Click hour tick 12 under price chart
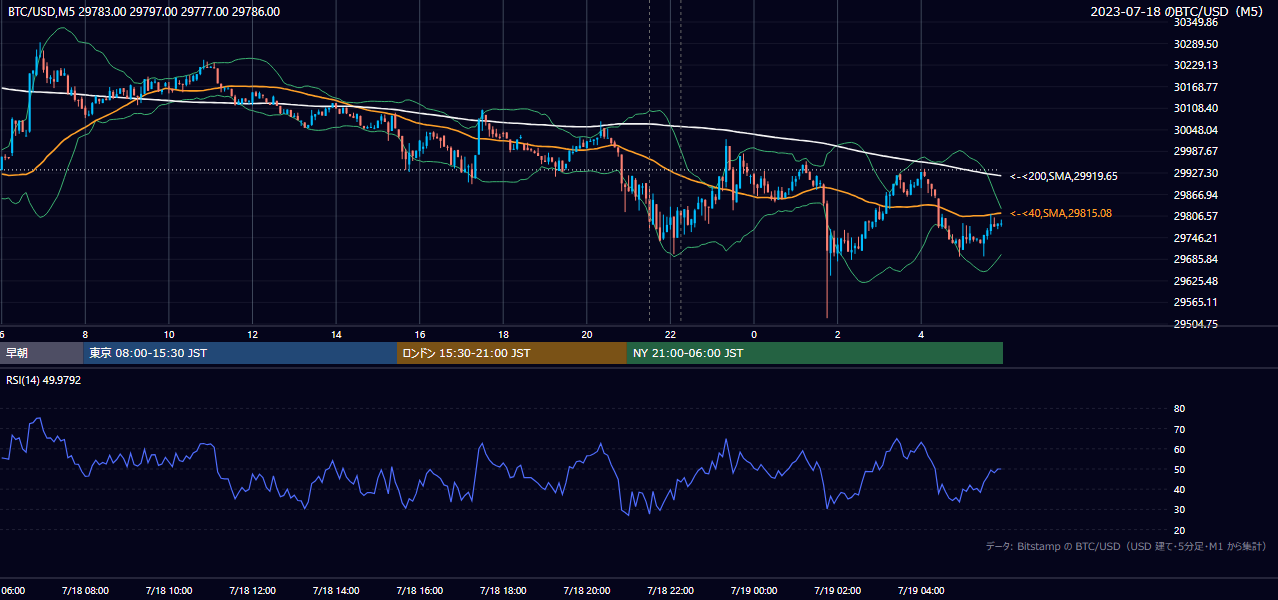The height and width of the screenshot is (600, 1278). [x=252, y=334]
